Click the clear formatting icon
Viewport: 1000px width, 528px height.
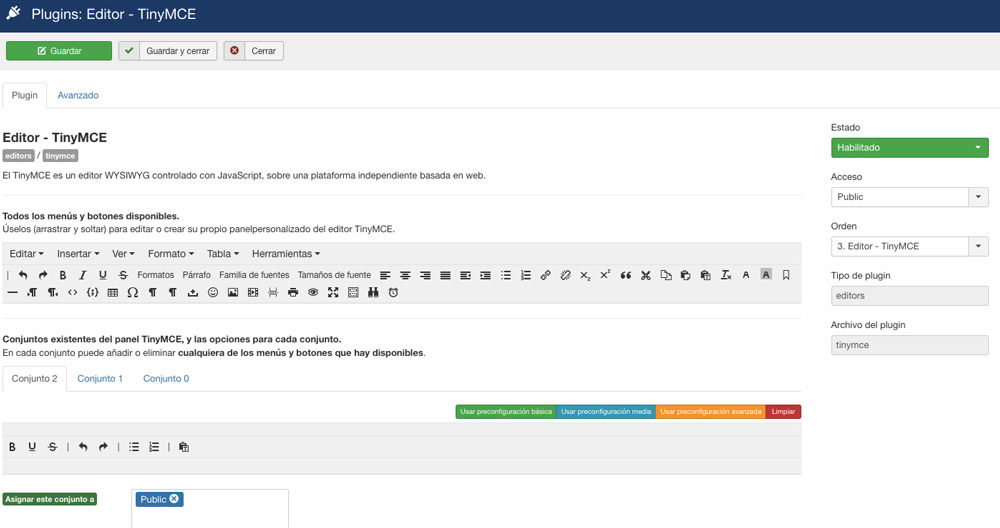tap(726, 275)
